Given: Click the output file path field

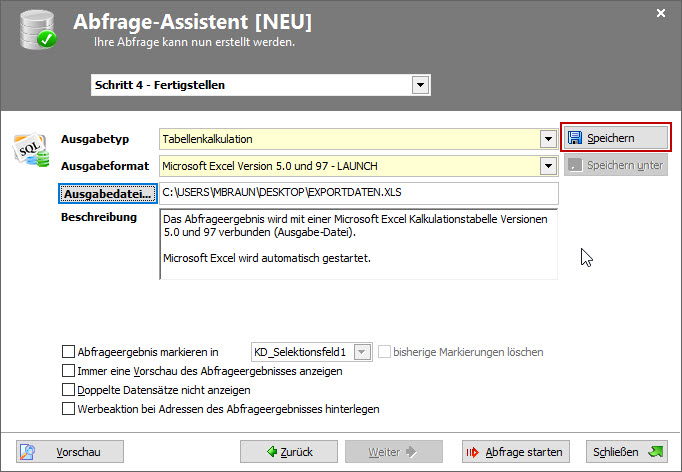Looking at the screenshot, I should tap(358, 193).
